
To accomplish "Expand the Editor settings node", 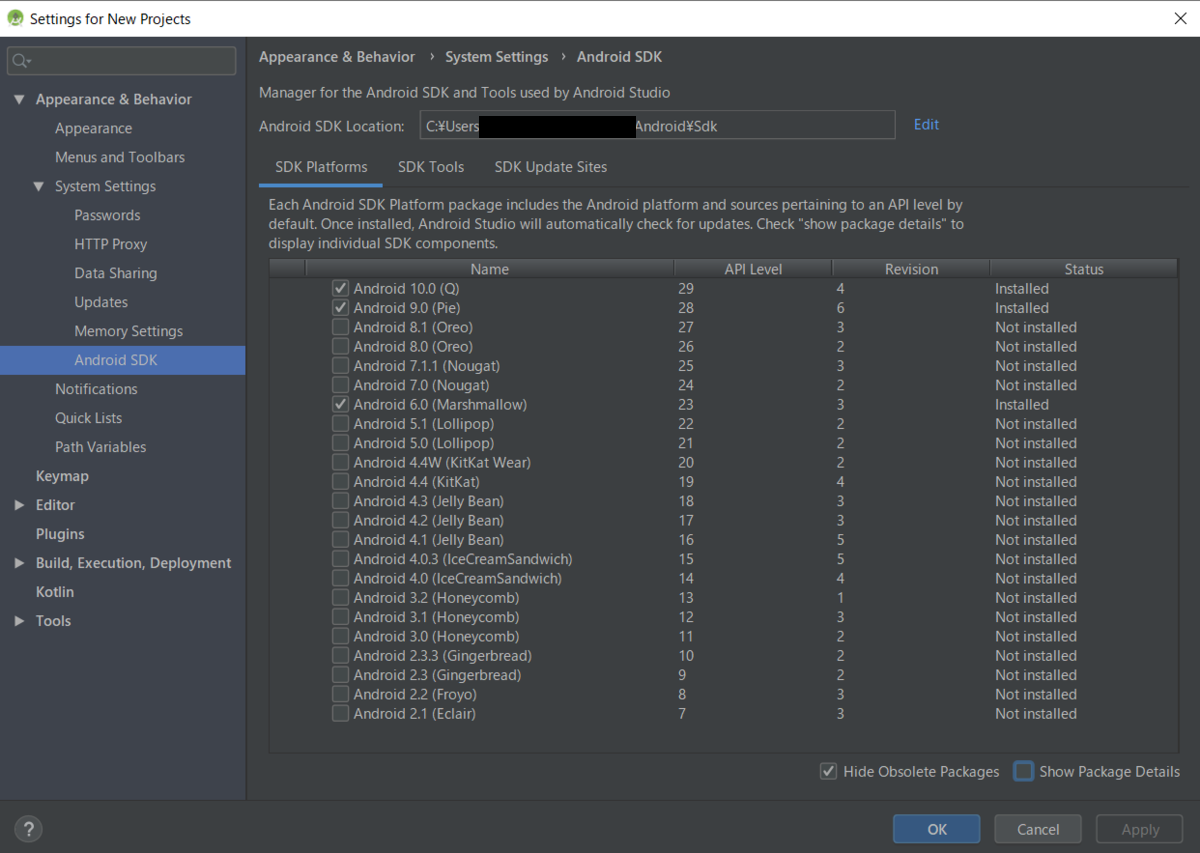I will pos(19,505).
